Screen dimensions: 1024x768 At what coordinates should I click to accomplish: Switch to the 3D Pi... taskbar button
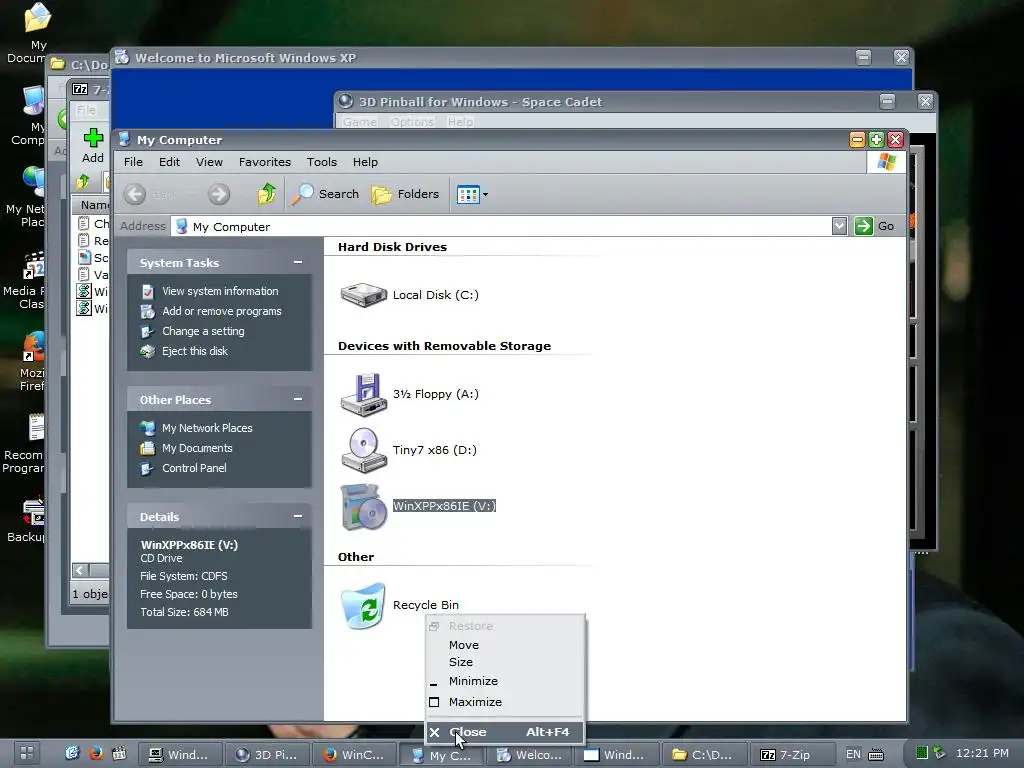coord(266,755)
